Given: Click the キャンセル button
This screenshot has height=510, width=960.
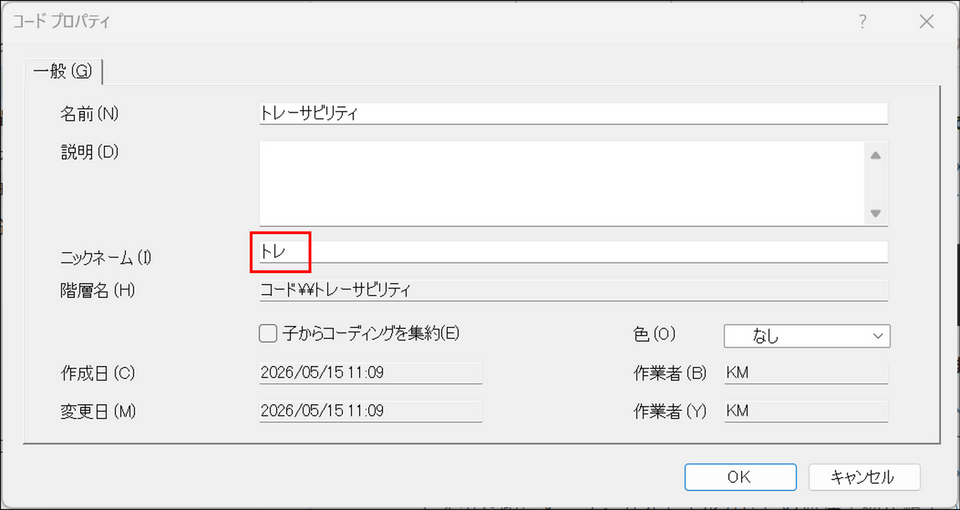Looking at the screenshot, I should (864, 477).
